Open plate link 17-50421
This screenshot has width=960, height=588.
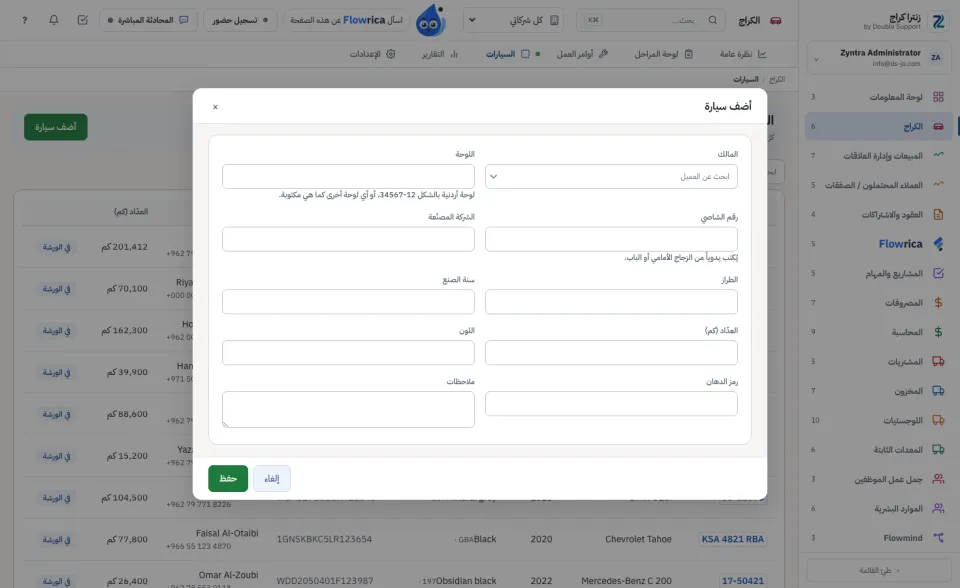click(743, 581)
